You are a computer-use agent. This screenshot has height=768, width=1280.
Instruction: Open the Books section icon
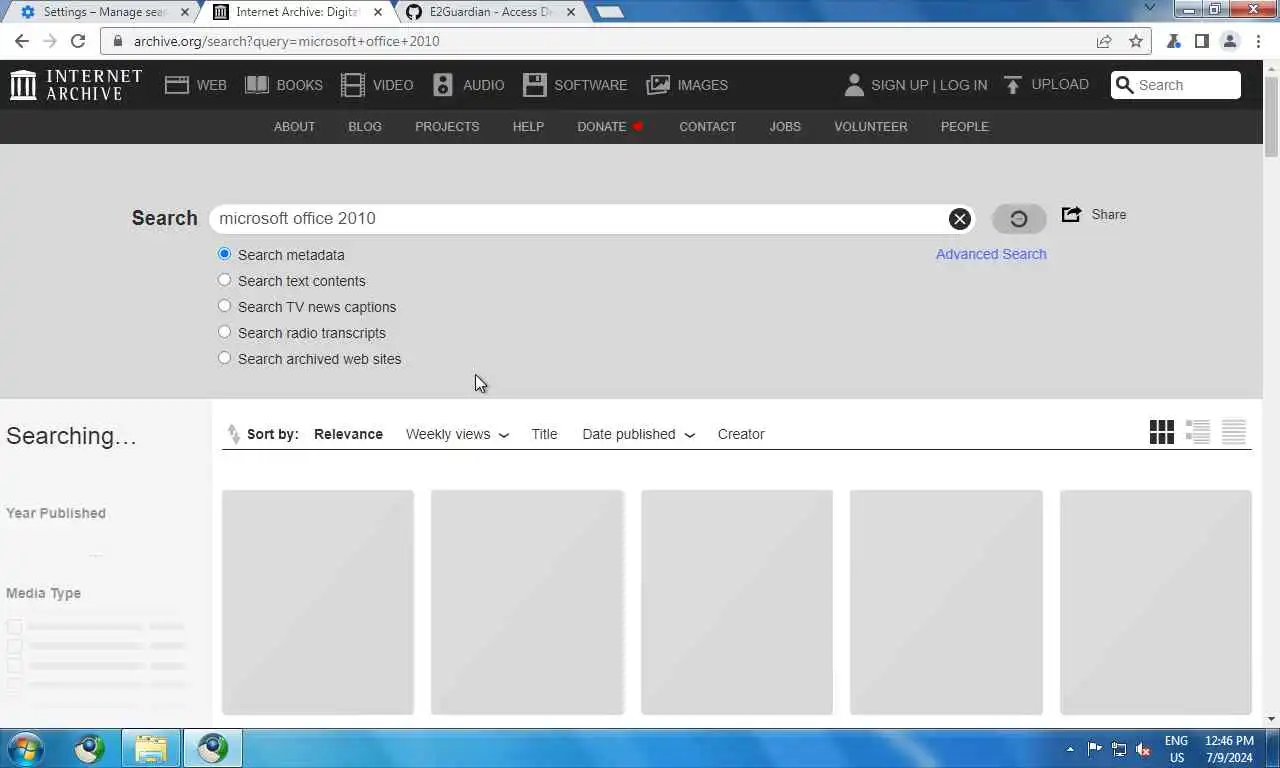click(257, 85)
